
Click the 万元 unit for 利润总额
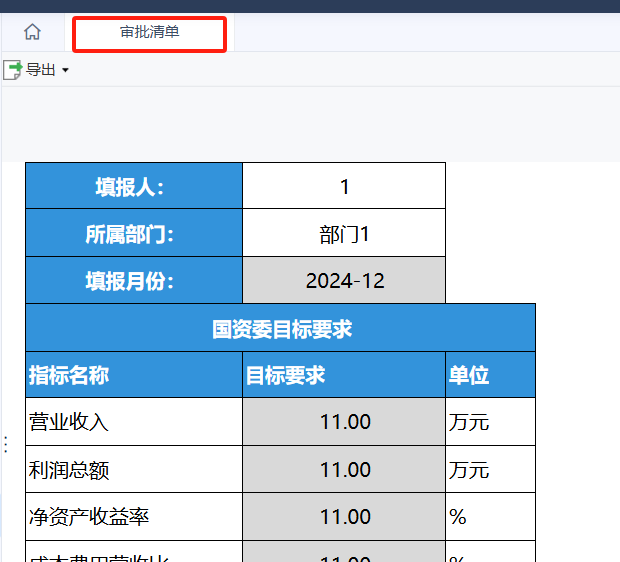(490, 469)
